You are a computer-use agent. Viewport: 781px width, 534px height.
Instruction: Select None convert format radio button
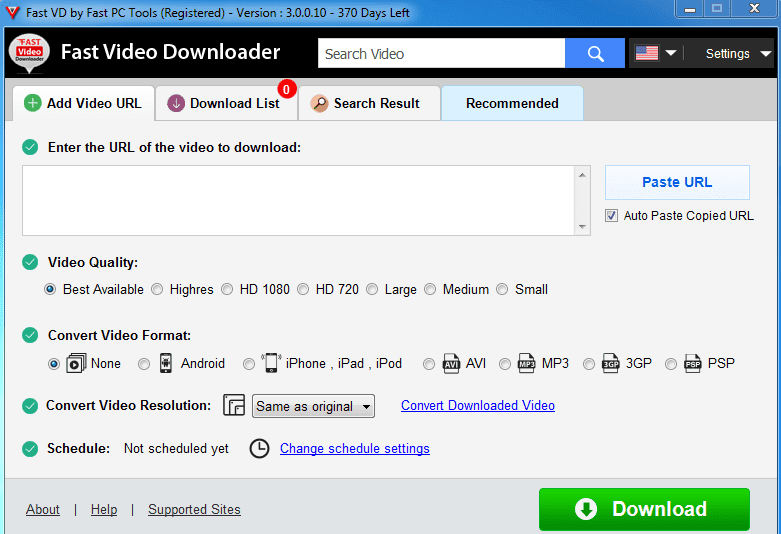tap(54, 364)
